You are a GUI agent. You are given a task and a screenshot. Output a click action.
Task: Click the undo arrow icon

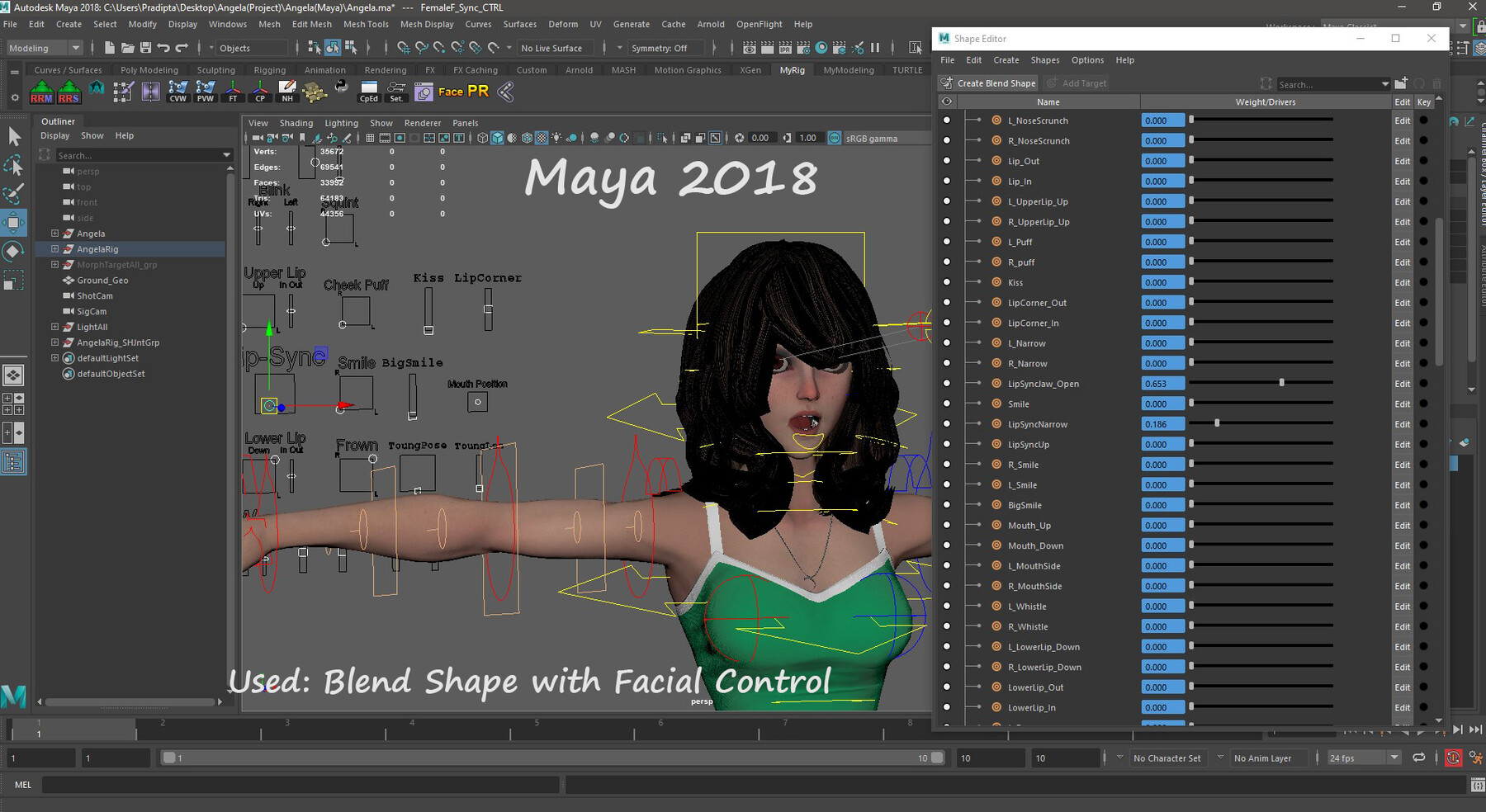point(163,48)
